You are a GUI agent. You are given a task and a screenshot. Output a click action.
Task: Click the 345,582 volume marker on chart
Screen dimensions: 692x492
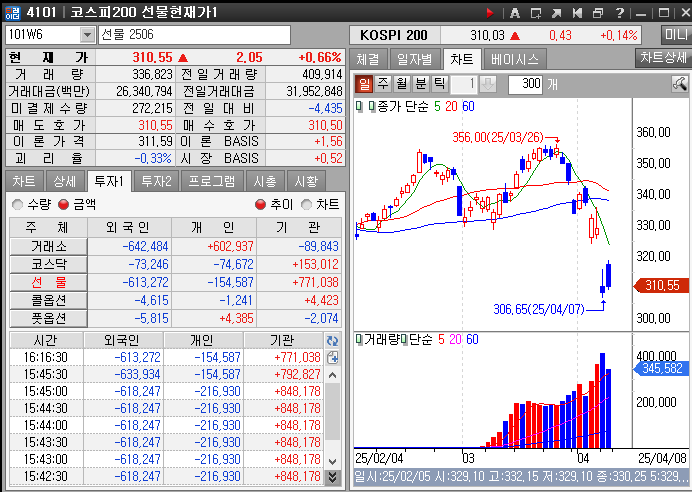(x=661, y=368)
